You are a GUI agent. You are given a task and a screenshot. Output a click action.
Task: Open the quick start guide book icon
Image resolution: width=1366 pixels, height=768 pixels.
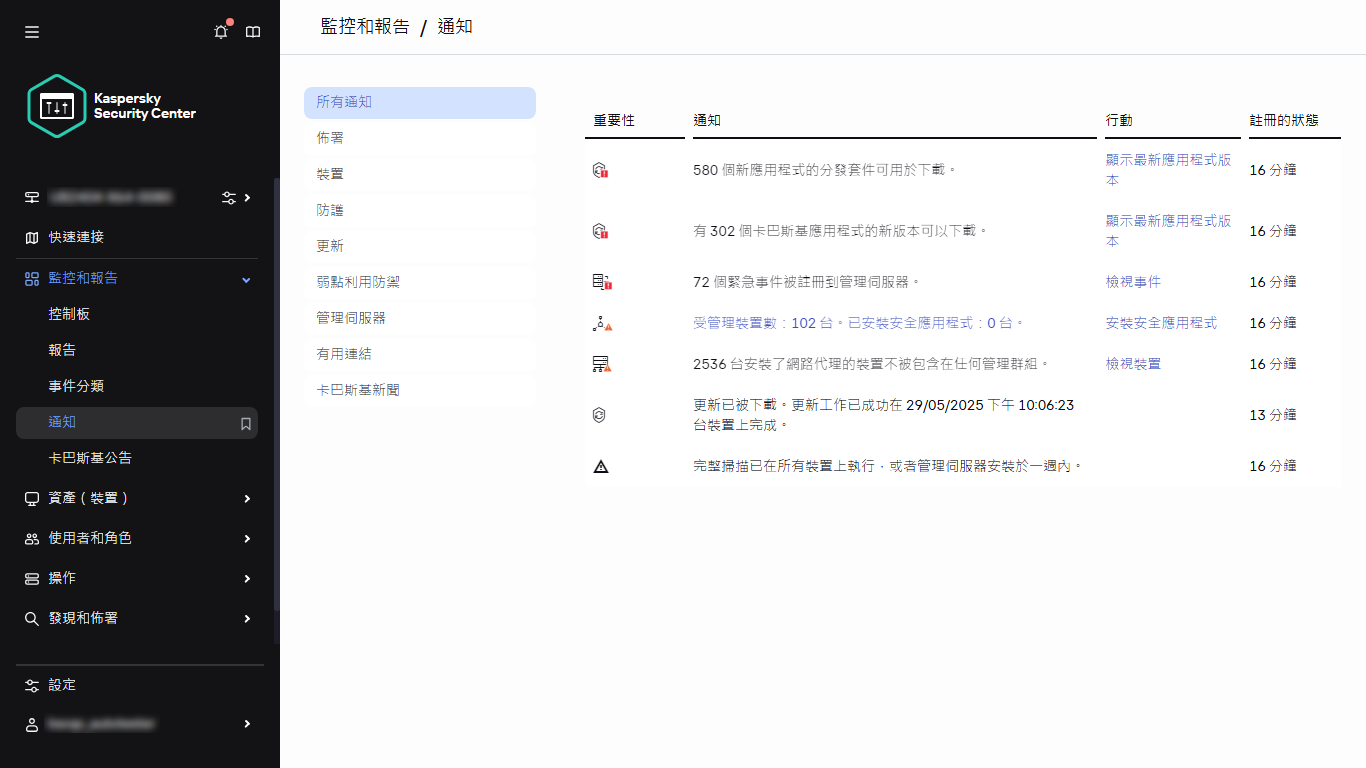click(253, 31)
